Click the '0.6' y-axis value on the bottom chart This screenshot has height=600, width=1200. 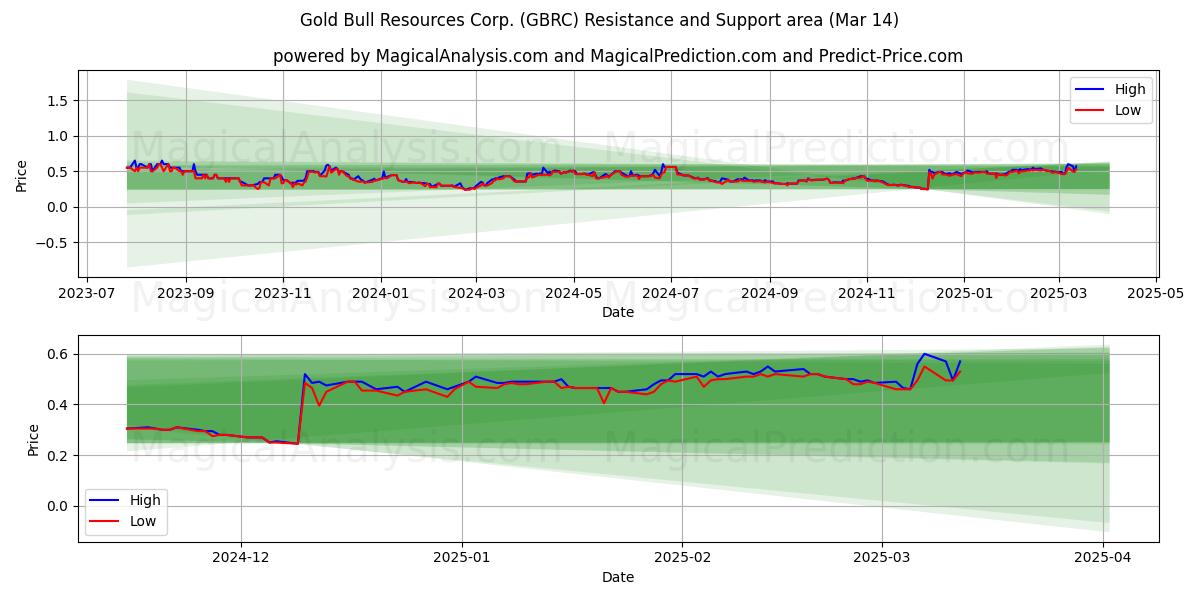pos(59,354)
